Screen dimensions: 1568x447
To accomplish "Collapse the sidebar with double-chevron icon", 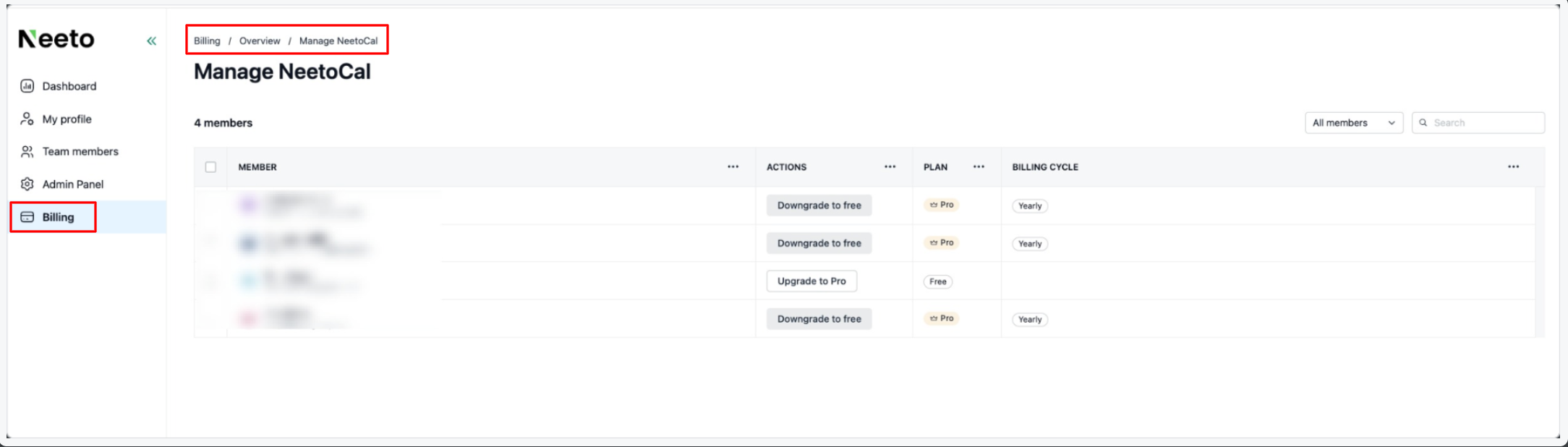I will pos(151,41).
